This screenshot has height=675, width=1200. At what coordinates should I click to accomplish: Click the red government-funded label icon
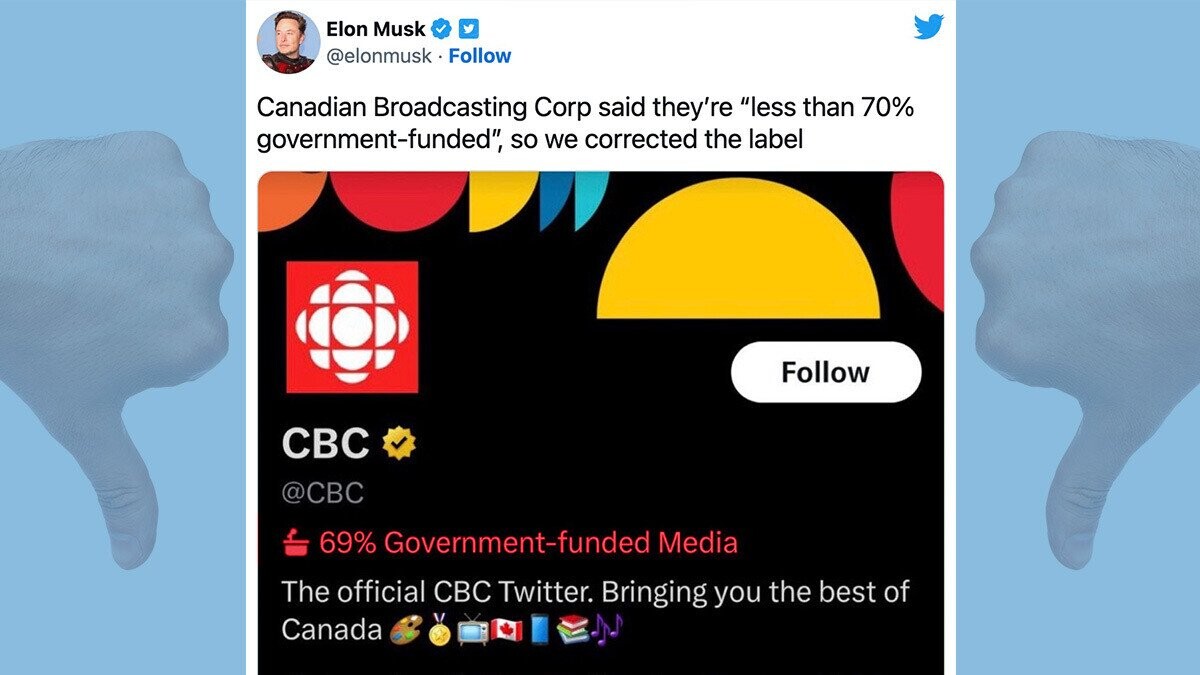pyautogui.click(x=297, y=543)
